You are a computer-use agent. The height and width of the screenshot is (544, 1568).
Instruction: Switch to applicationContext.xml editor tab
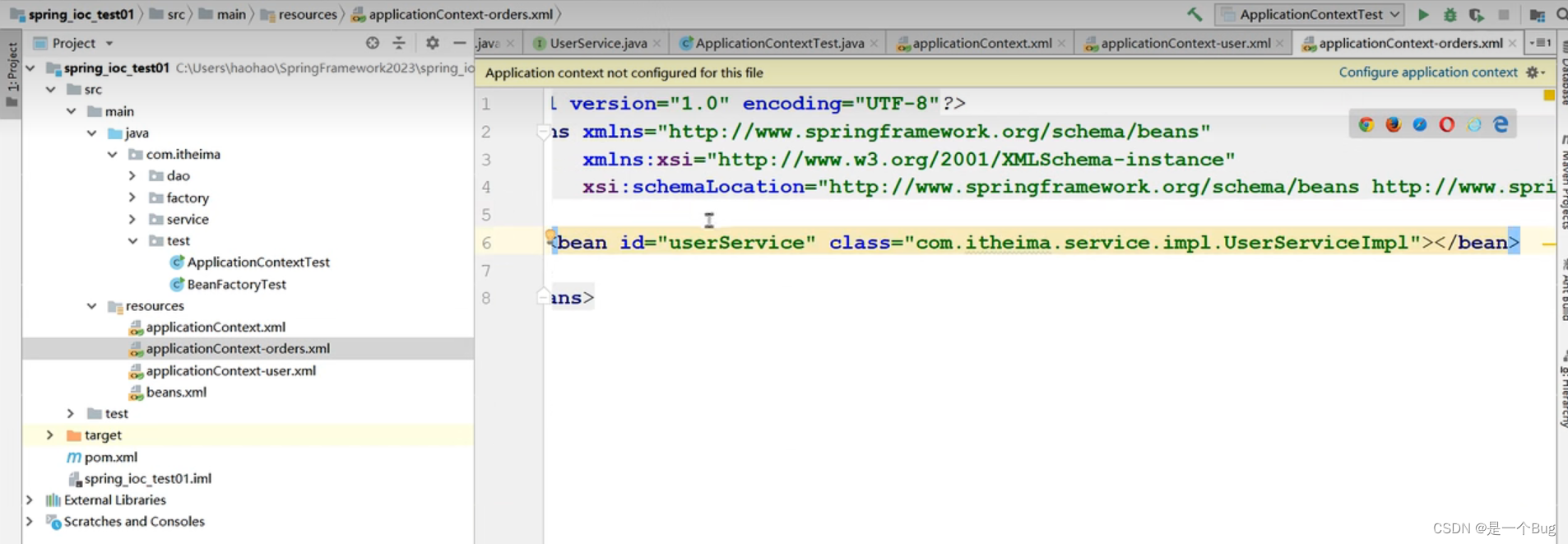(981, 43)
